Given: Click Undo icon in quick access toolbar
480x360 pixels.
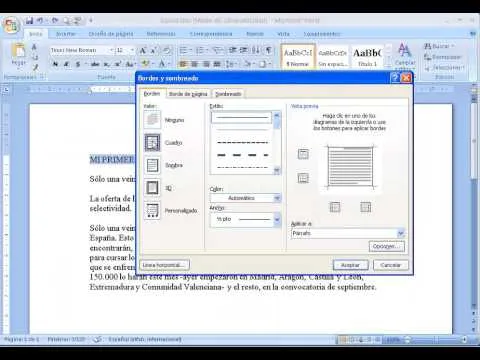Looking at the screenshot, I should [x=40, y=21].
